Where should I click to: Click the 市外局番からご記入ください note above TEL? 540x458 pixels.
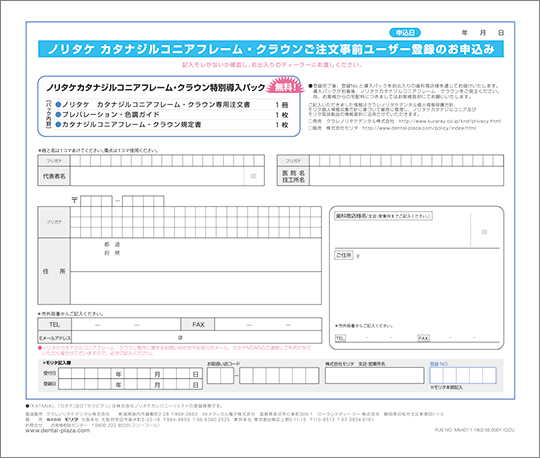click(x=70, y=314)
